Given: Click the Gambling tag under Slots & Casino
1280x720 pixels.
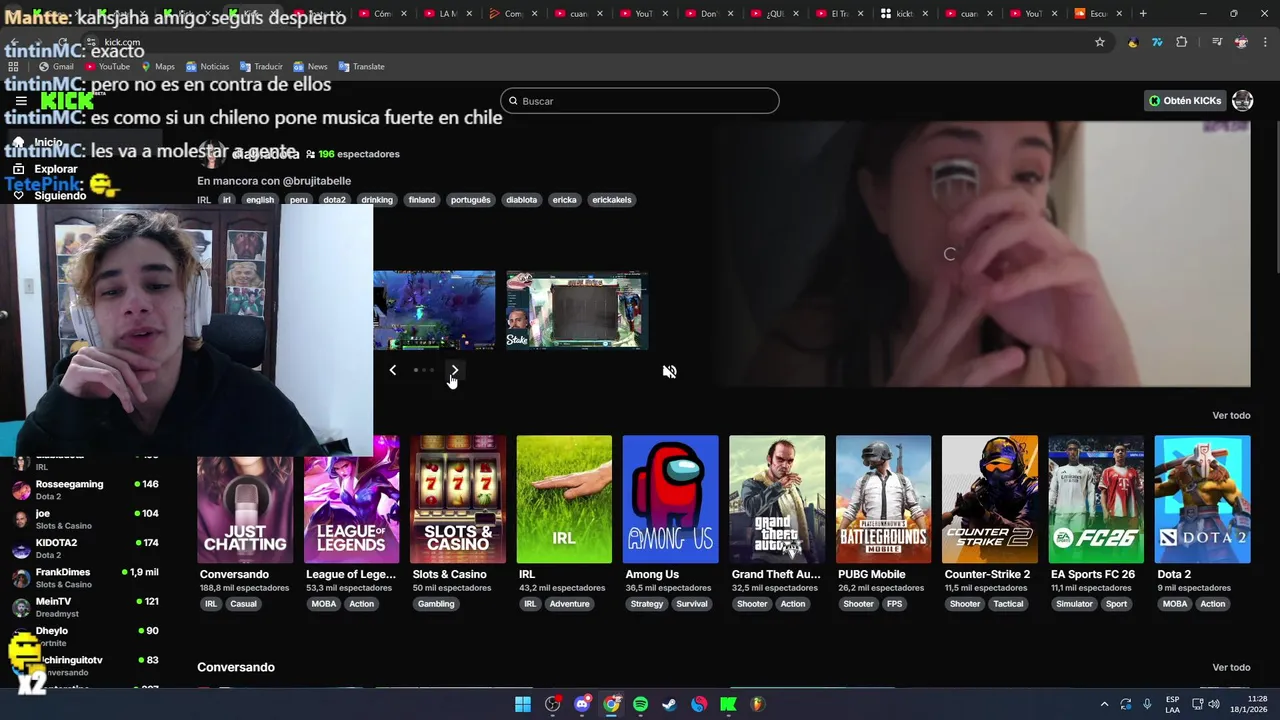Looking at the screenshot, I should pos(436,604).
